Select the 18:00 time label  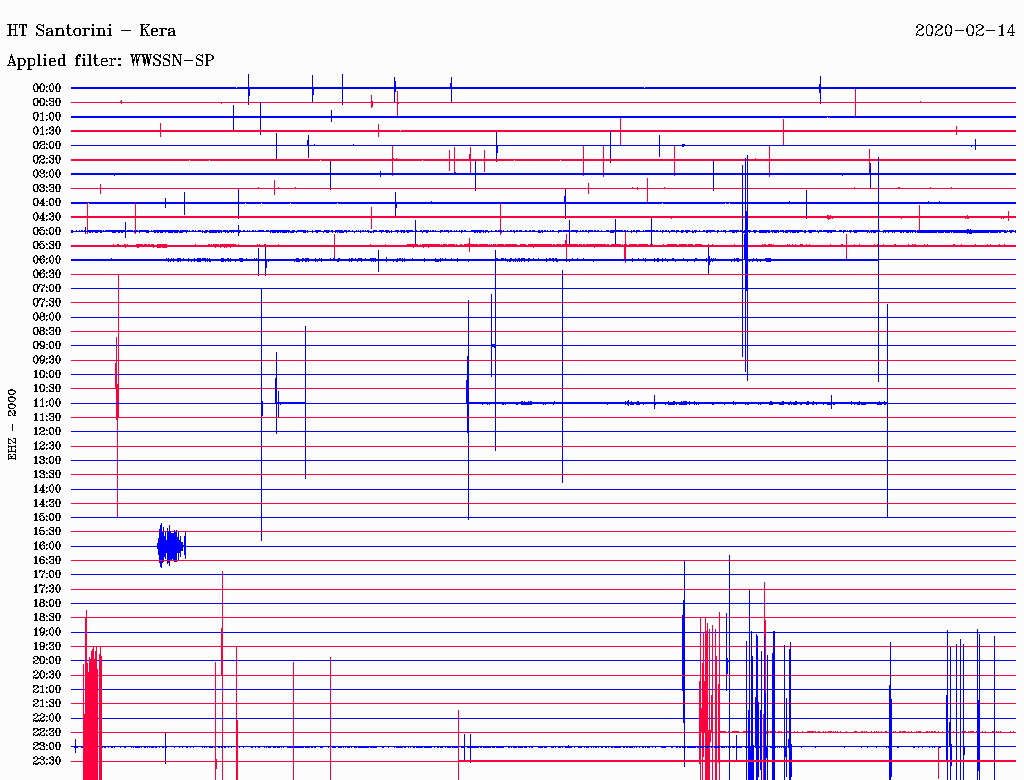[47, 603]
